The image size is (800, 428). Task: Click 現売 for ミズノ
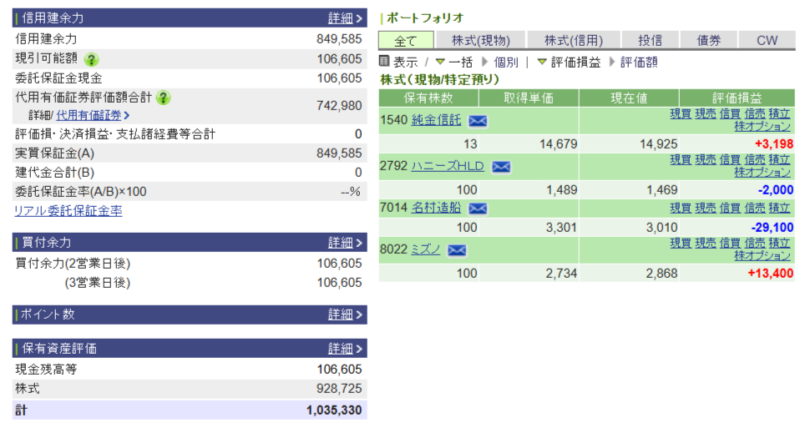click(x=706, y=243)
